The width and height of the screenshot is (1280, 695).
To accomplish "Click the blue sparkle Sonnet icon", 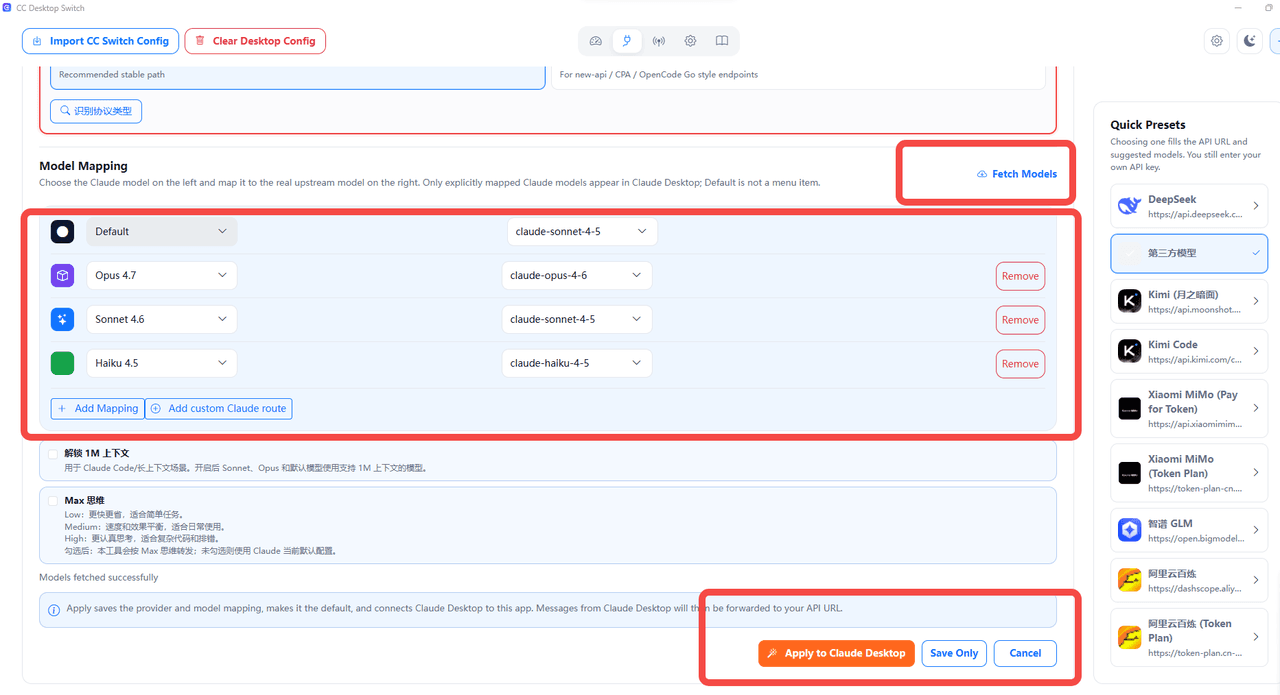I will pos(63,319).
